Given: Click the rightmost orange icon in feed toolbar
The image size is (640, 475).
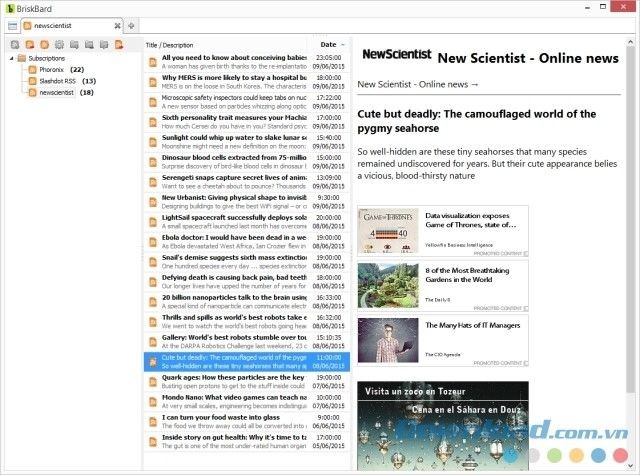Looking at the screenshot, I should (x=118, y=45).
